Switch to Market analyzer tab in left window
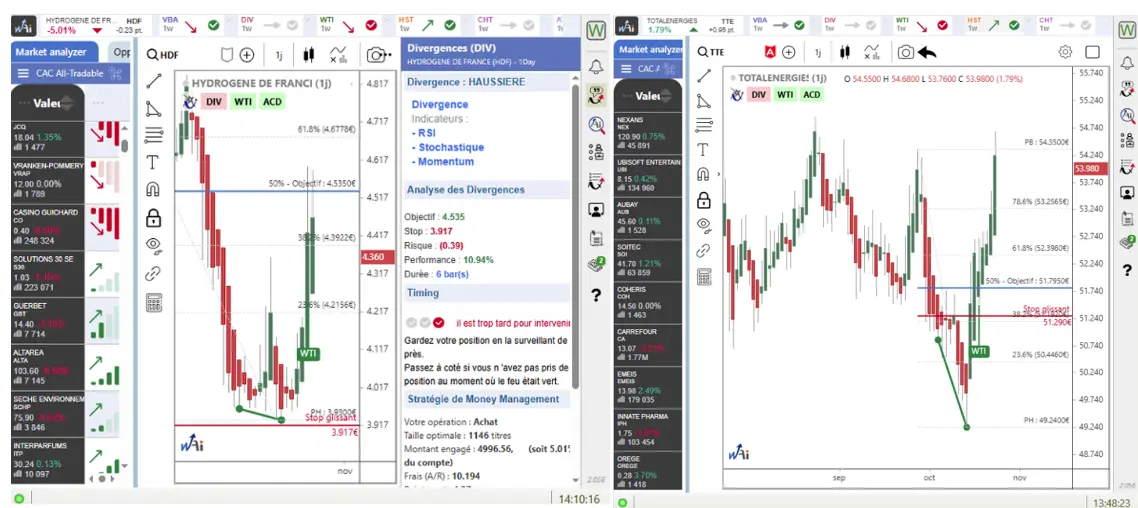This screenshot has width=1138, height=508. pyautogui.click(x=54, y=52)
